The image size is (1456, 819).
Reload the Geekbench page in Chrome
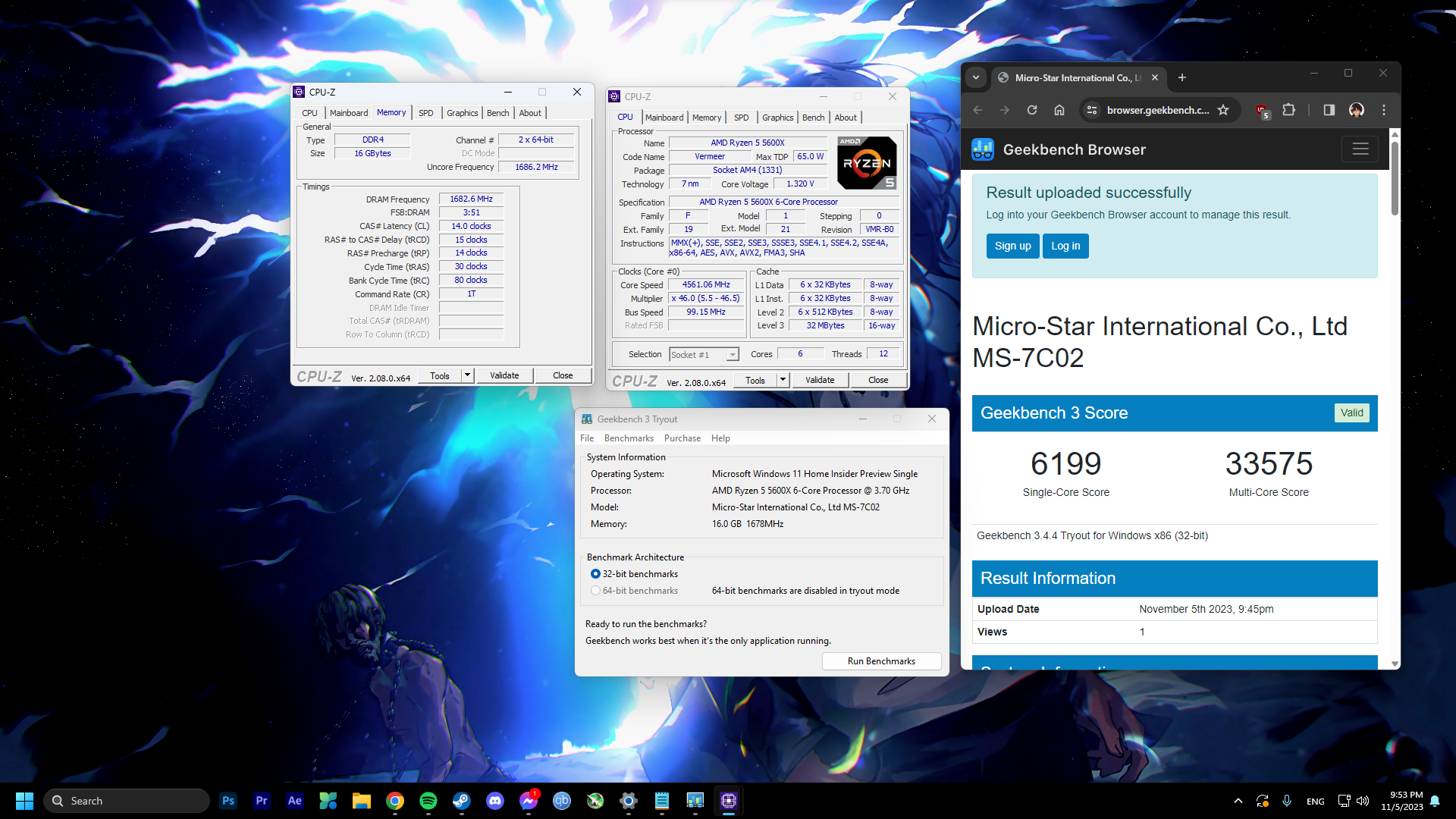1032,110
